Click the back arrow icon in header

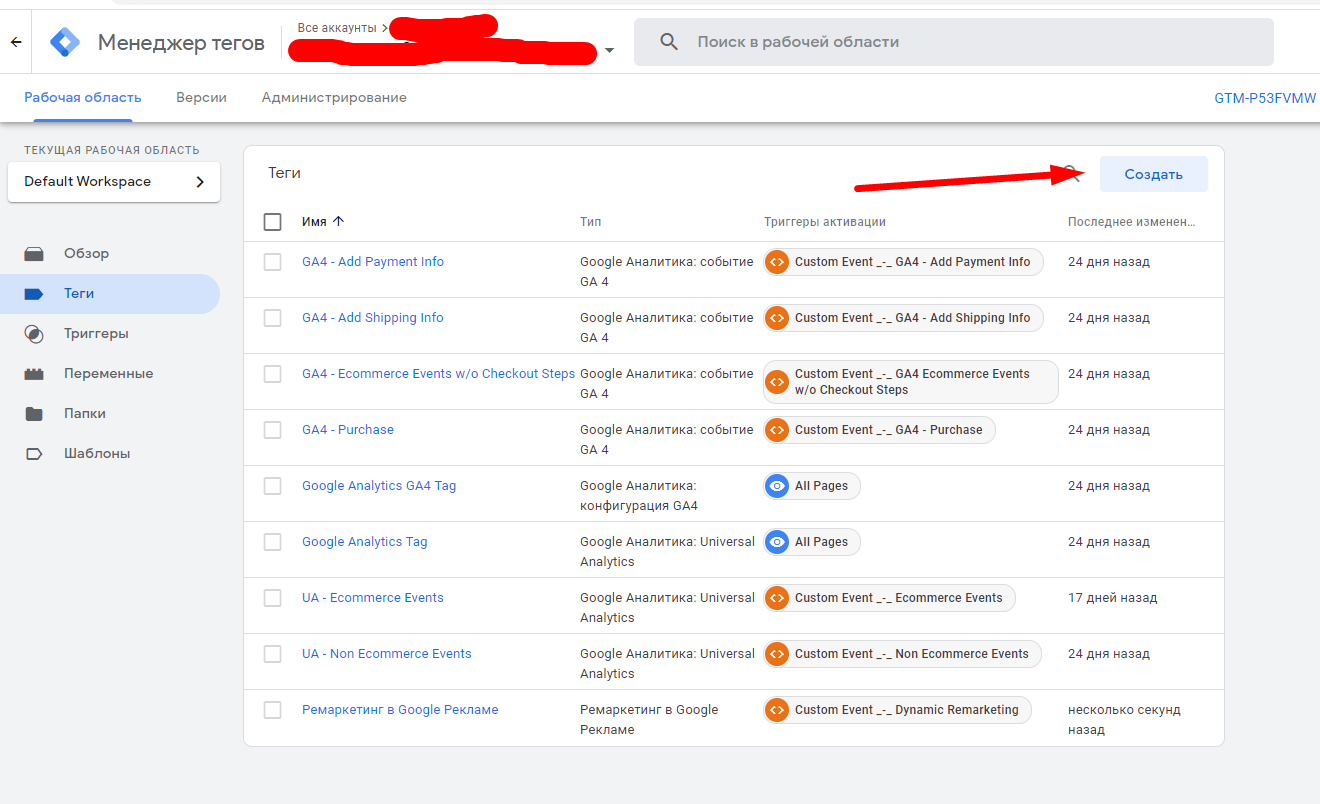pyautogui.click(x=15, y=42)
